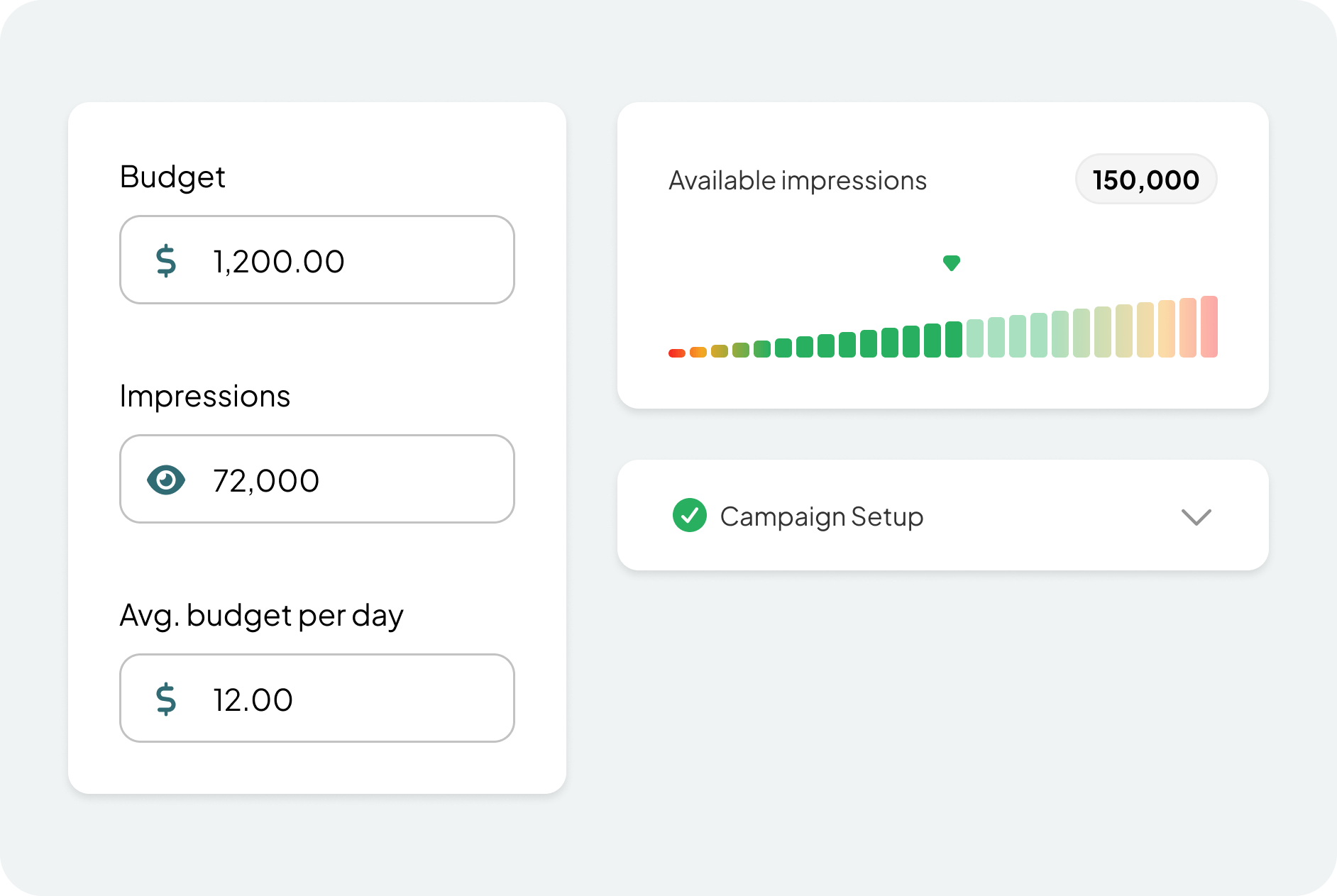Image resolution: width=1337 pixels, height=896 pixels.
Task: Click the green marker above the bar chart
Action: coord(952,263)
